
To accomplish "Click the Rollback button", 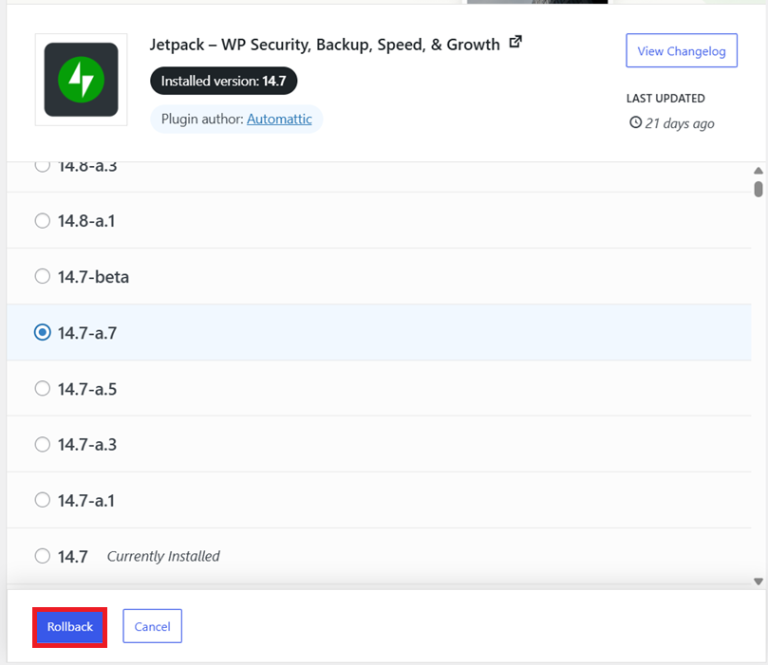I will [x=70, y=627].
